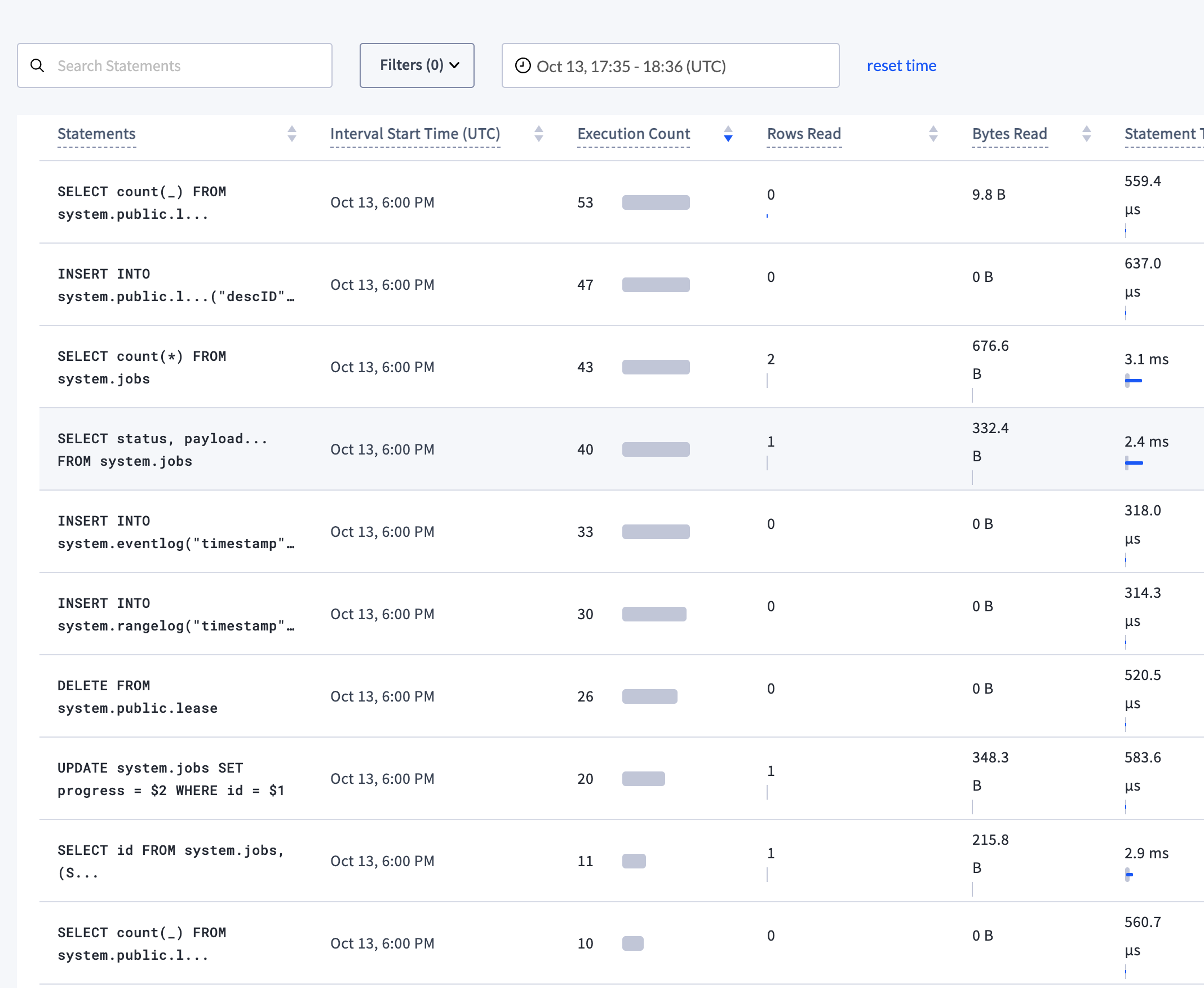Viewport: 1204px width, 988px height.
Task: Sort by Interval Start Time arrows
Action: click(x=538, y=134)
